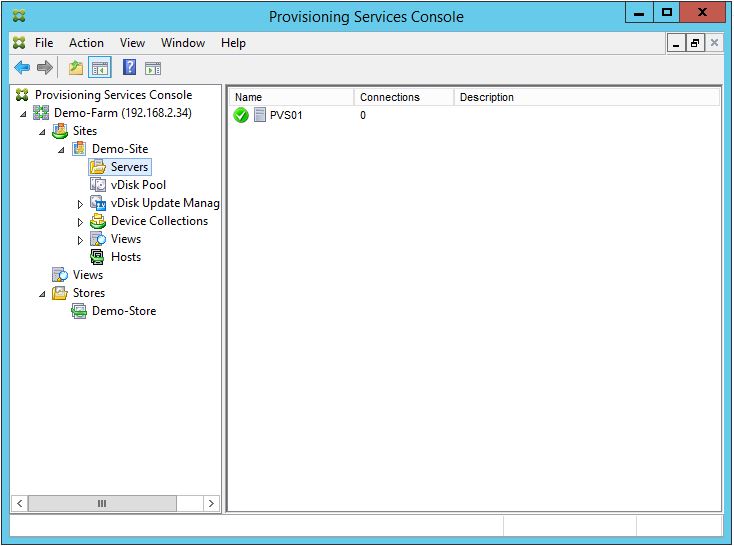The height and width of the screenshot is (546, 734).
Task: Collapse the Demo-Site tree node
Action: point(61,150)
